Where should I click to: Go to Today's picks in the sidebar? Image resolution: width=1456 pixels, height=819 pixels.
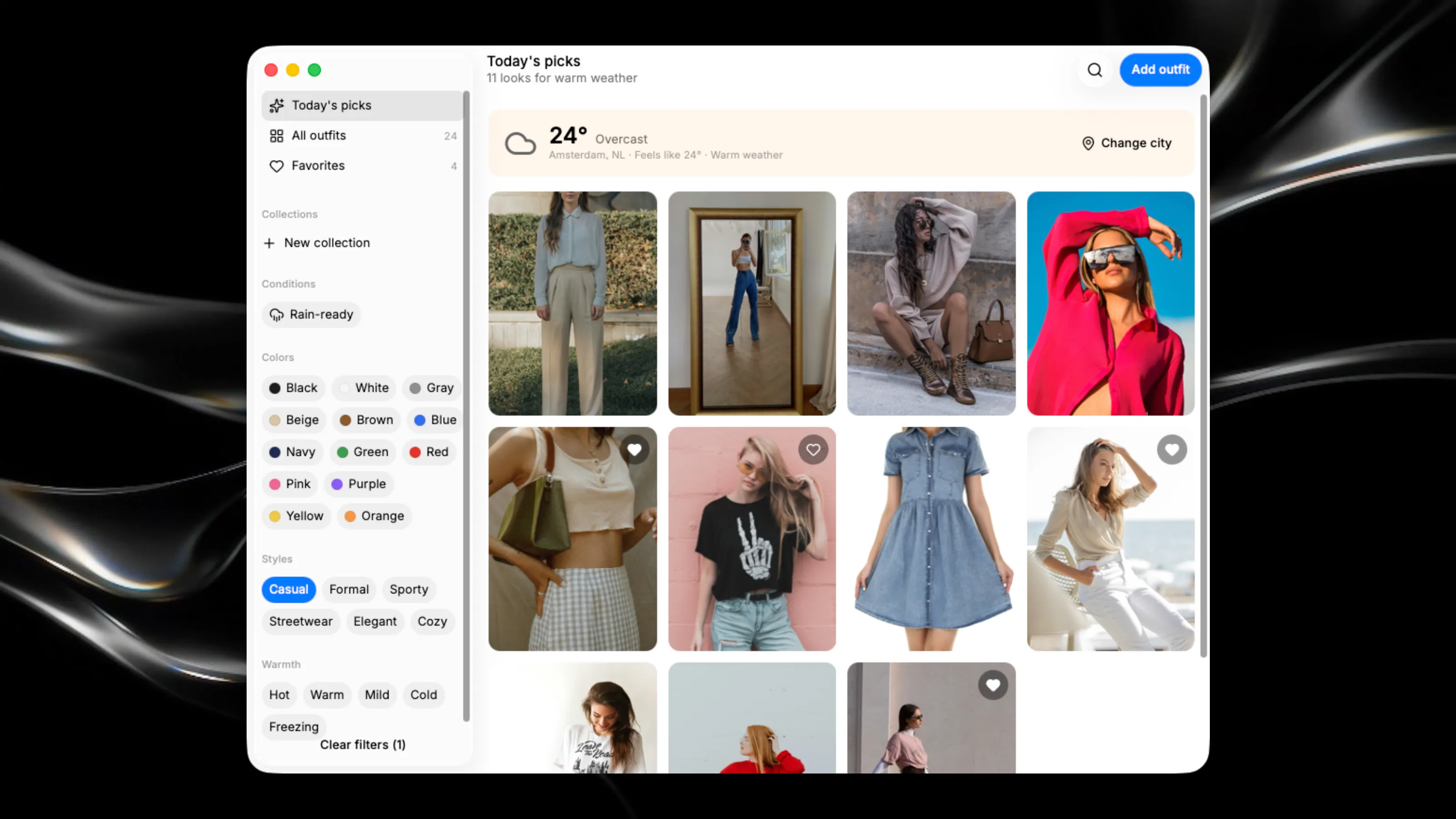[362, 106]
